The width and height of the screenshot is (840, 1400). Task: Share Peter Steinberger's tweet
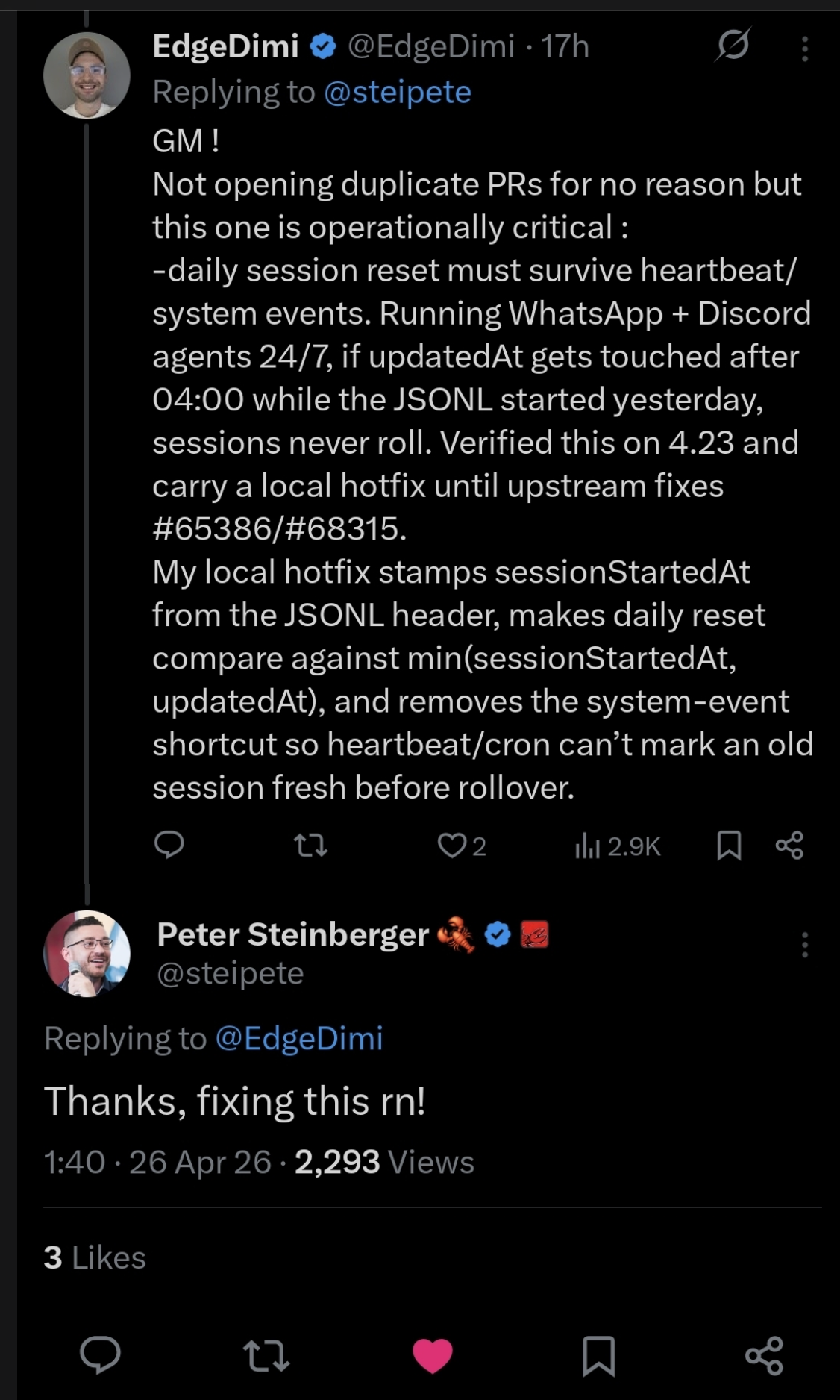(765, 1355)
